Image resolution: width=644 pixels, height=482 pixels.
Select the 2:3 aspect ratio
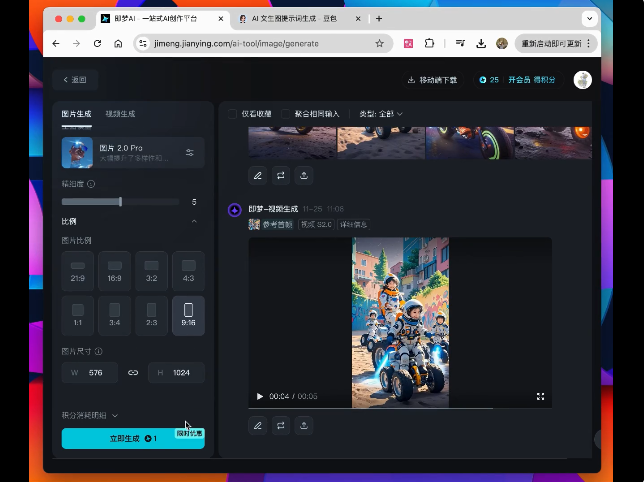click(x=152, y=316)
